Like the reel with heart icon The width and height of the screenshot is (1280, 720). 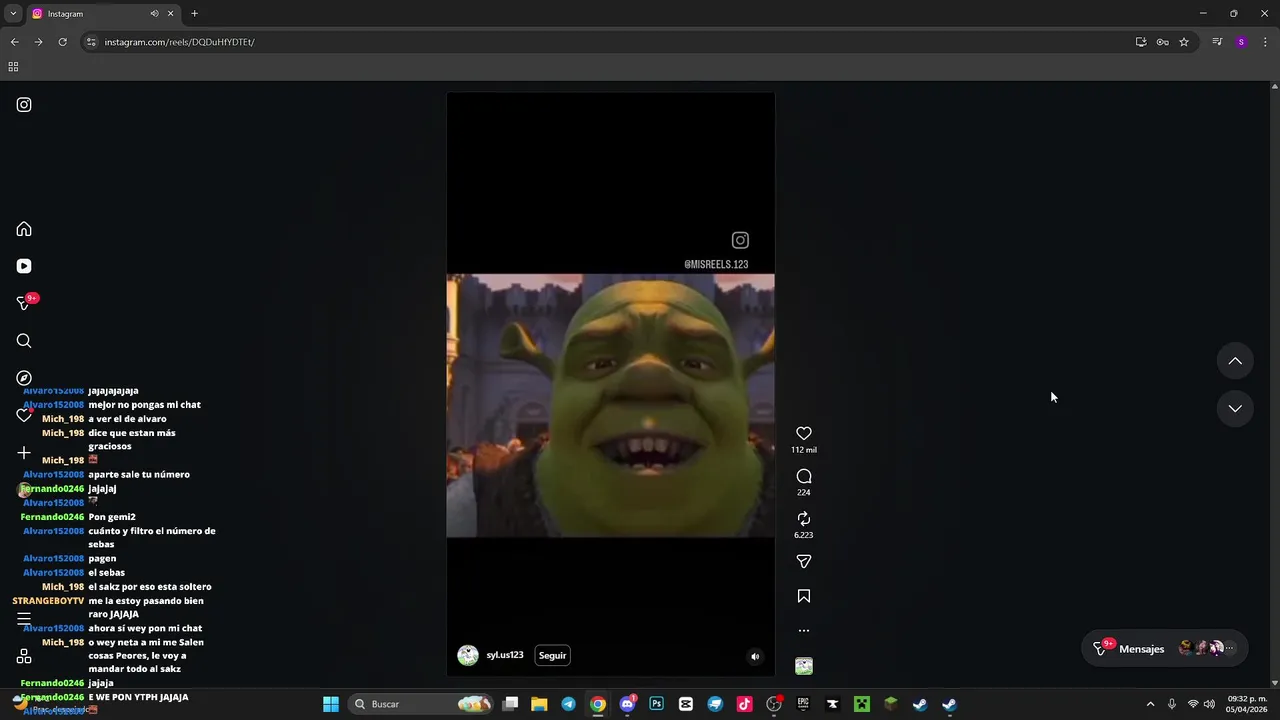803,433
